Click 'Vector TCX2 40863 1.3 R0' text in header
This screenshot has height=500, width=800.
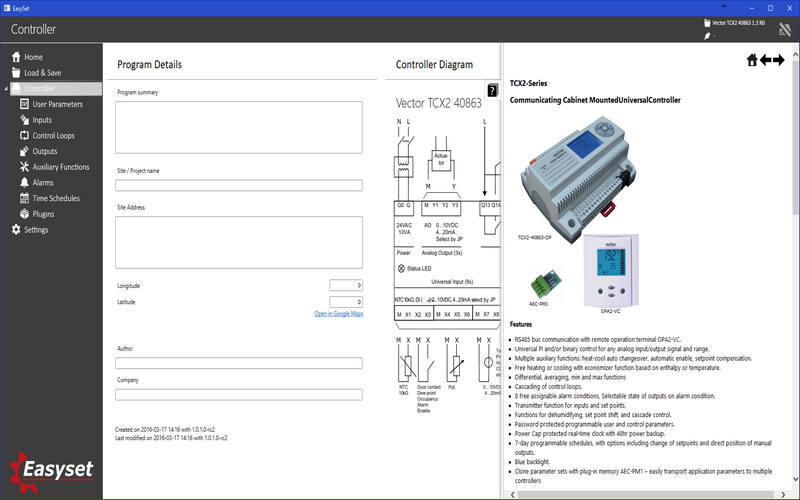click(x=738, y=23)
